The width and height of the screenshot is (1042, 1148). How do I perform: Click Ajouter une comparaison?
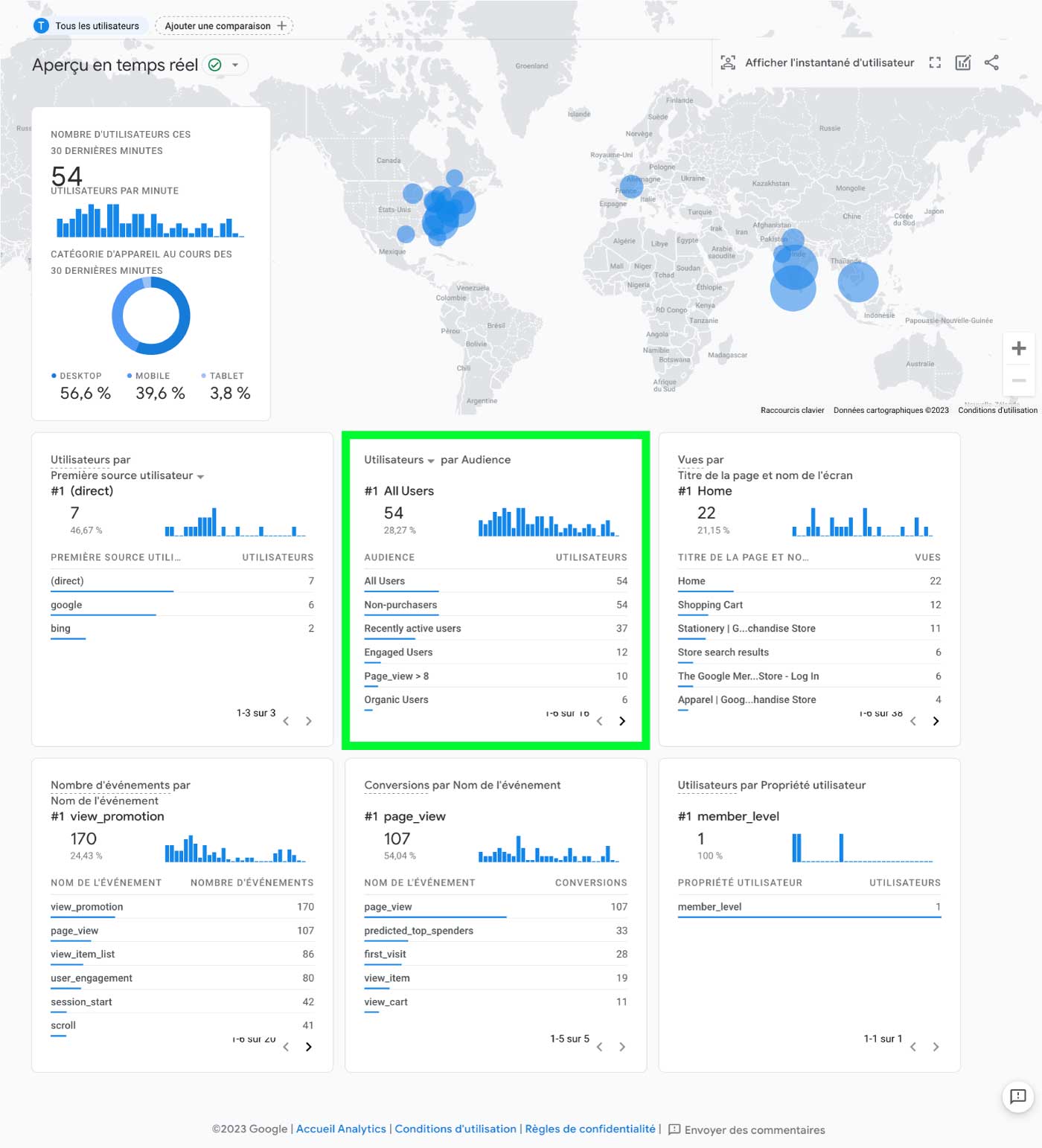tap(224, 26)
